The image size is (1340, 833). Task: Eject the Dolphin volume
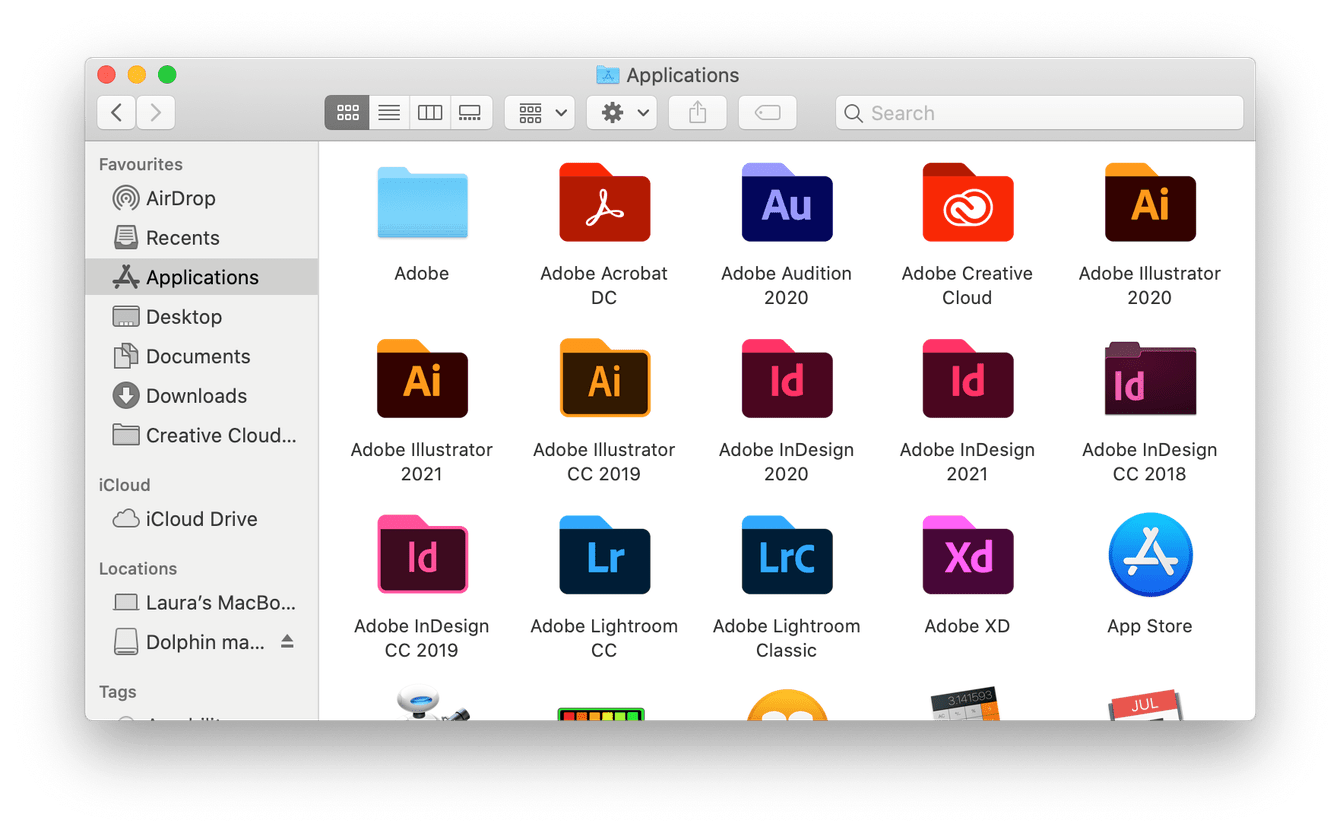click(x=287, y=642)
